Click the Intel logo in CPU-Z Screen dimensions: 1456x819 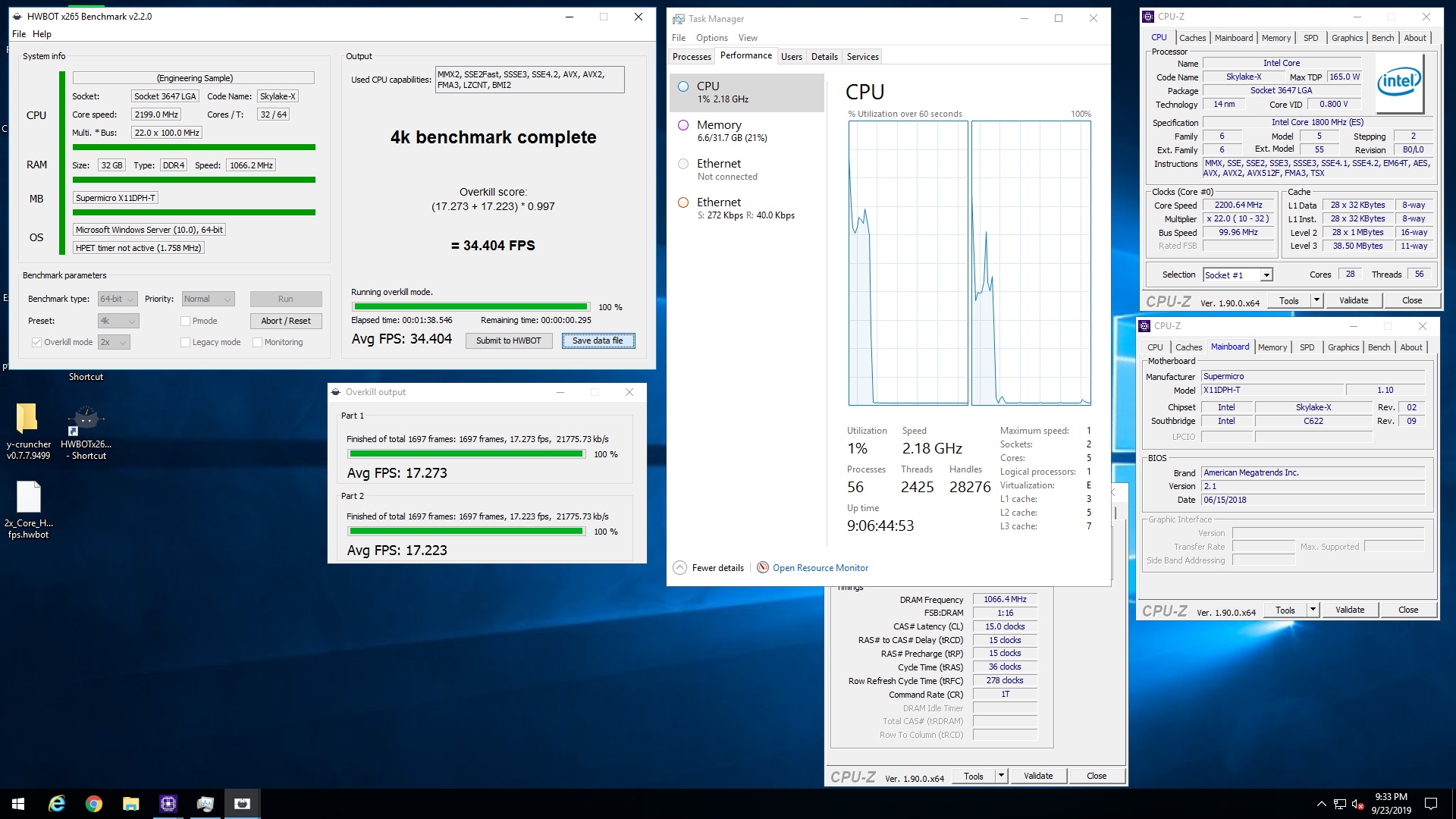coord(1399,82)
